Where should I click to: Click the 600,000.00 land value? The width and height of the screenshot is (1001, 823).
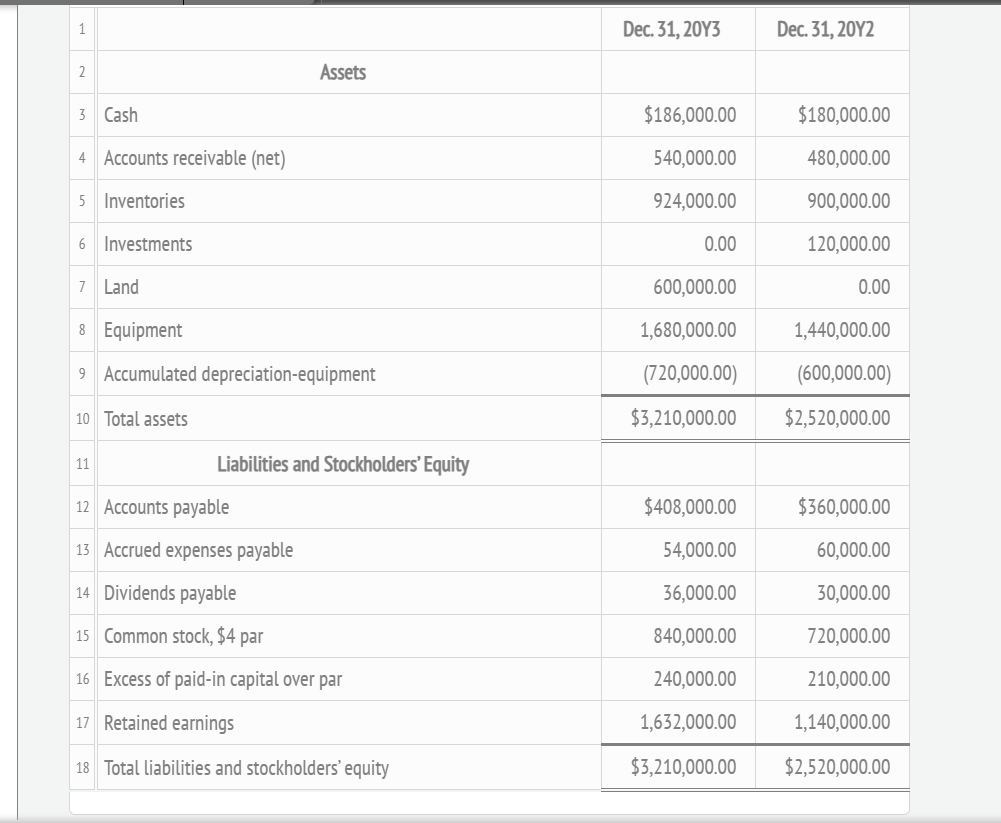coord(695,287)
